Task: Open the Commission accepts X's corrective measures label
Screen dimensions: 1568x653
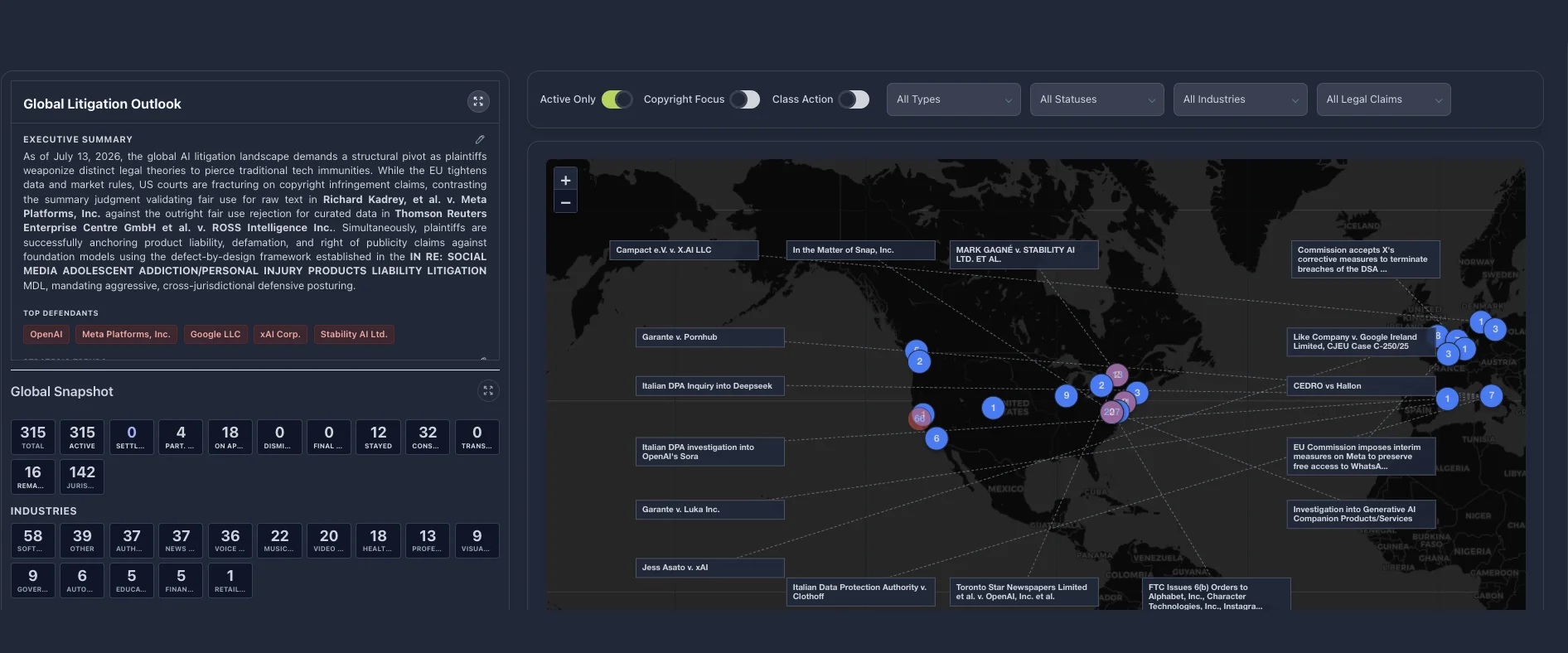Action: (1366, 259)
